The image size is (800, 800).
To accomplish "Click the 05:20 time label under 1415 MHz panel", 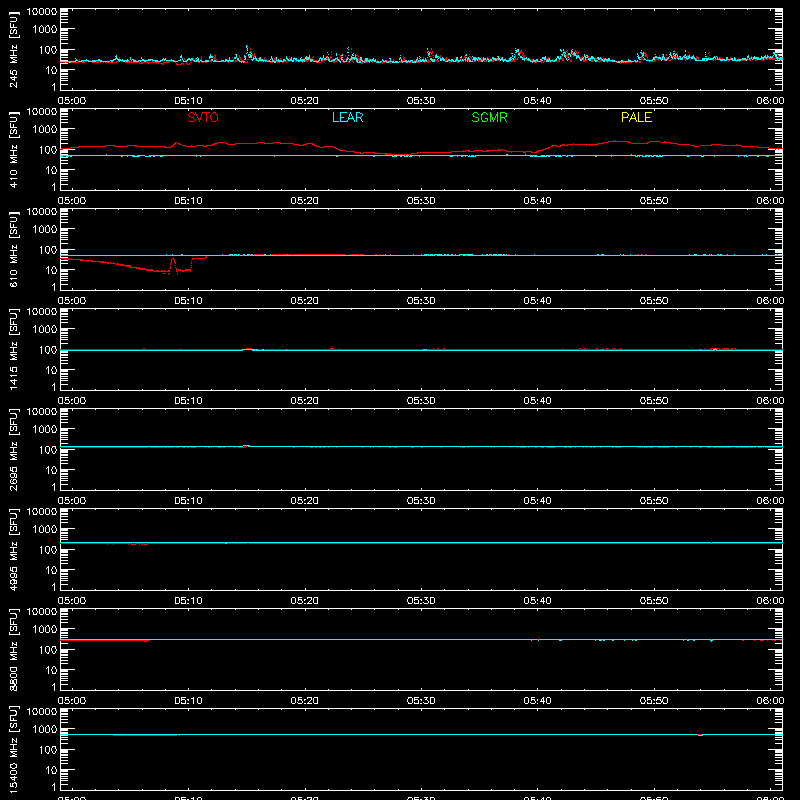I will pos(305,401).
